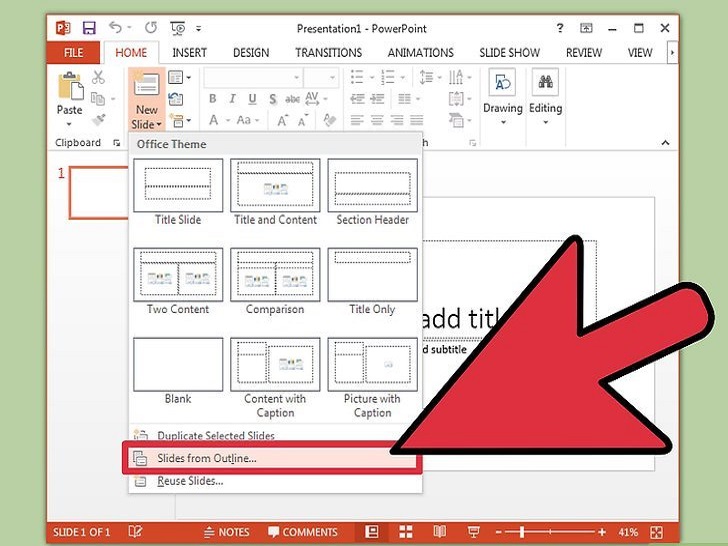Image resolution: width=728 pixels, height=546 pixels.
Task: Collapse the ribbon chevron
Action: 665,143
